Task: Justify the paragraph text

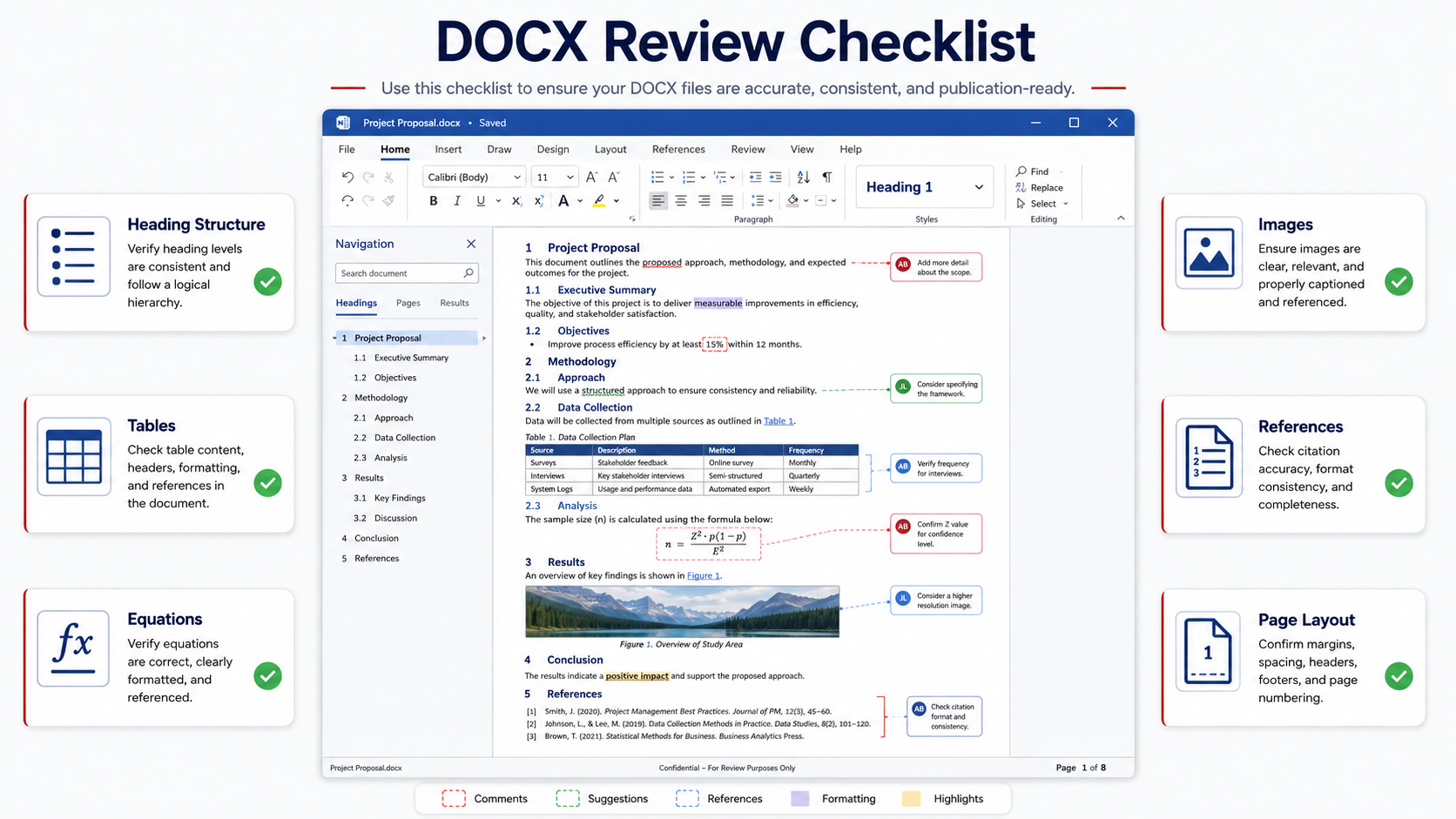Action: 727,201
